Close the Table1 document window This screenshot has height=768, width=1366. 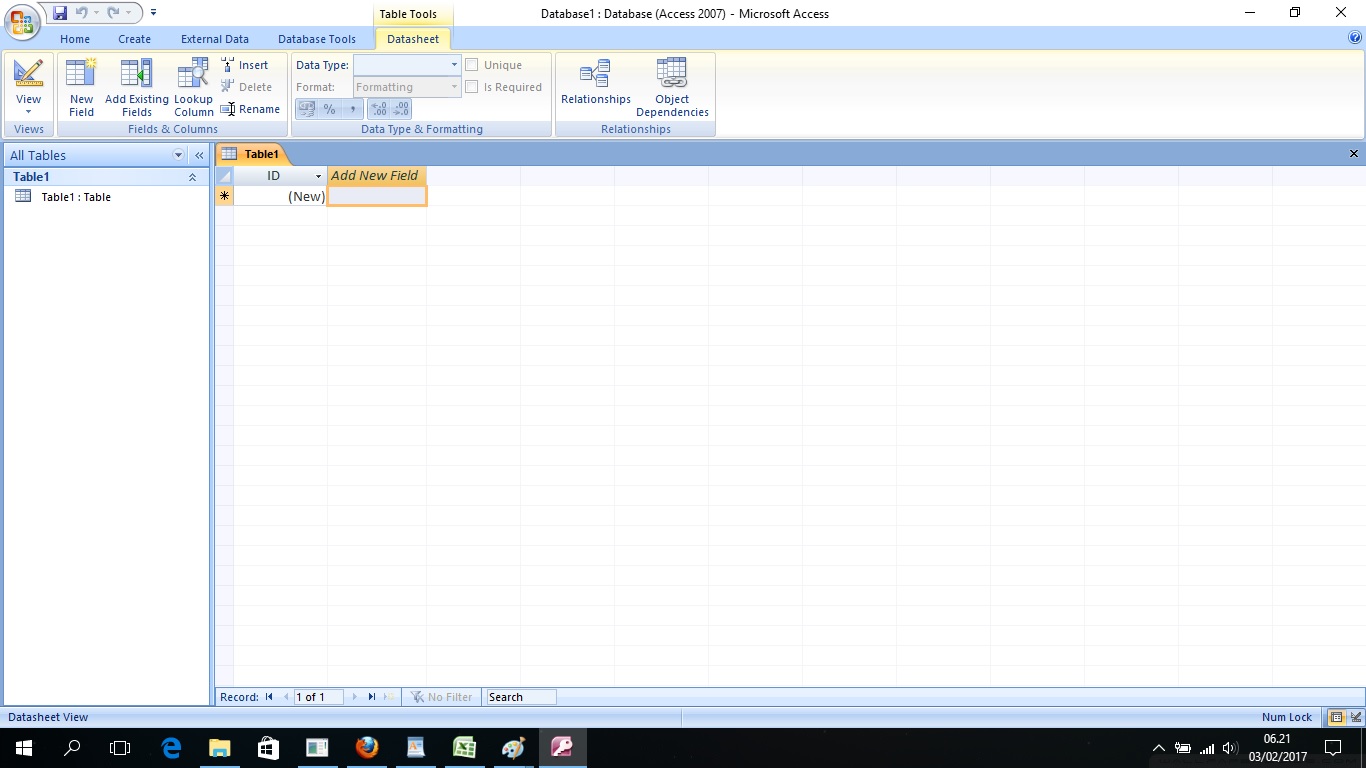(x=1354, y=154)
